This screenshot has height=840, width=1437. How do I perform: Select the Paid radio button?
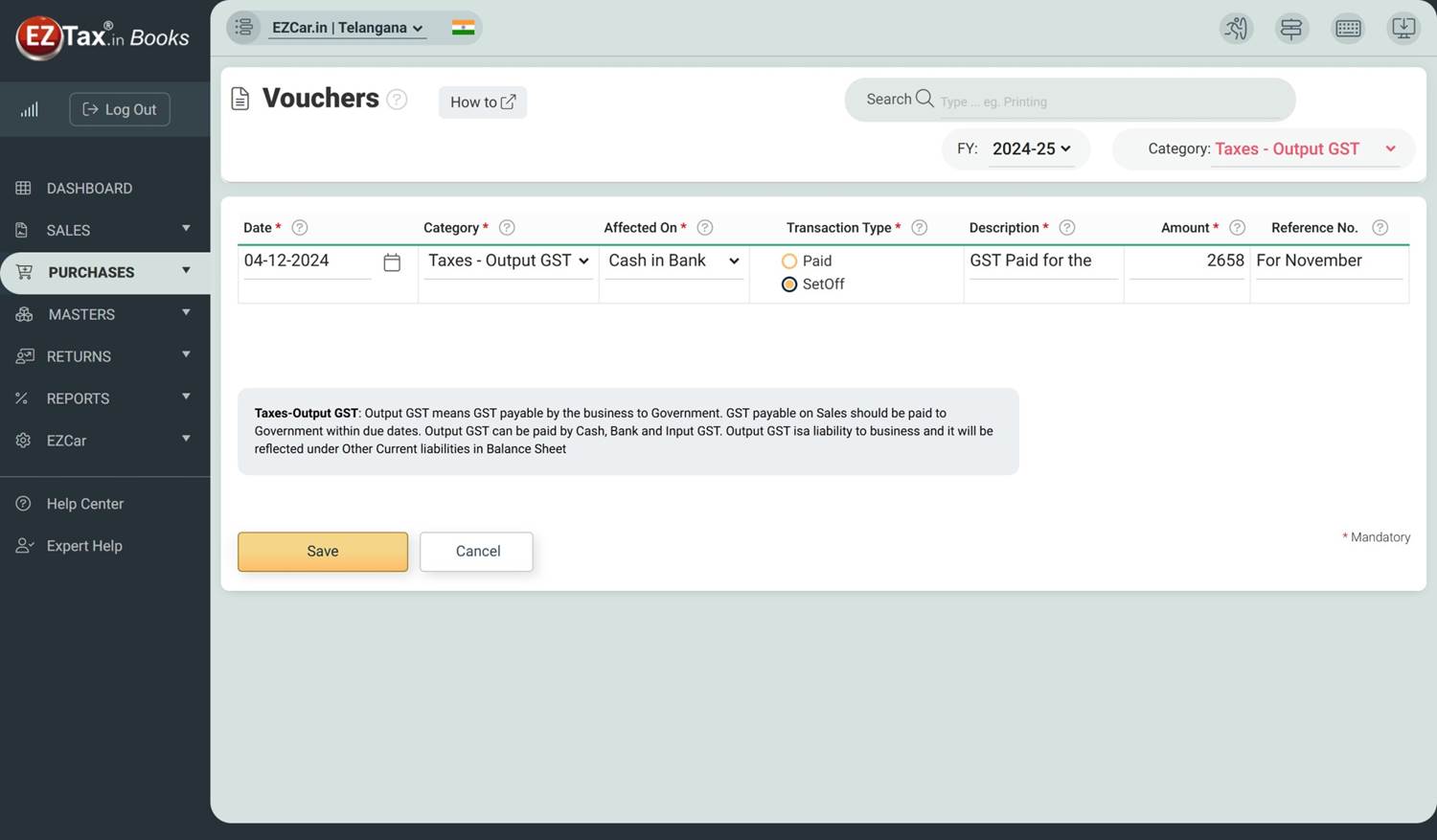789,261
